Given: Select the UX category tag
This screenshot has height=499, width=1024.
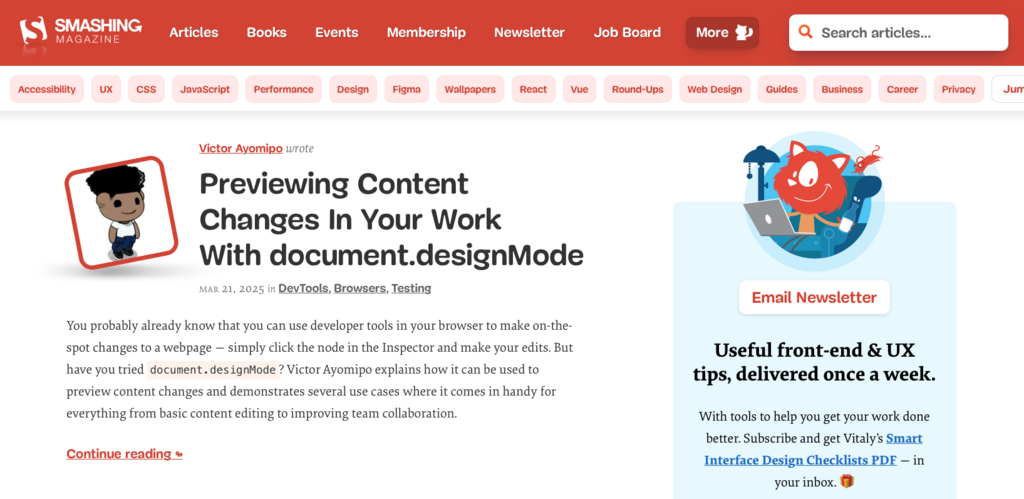Looking at the screenshot, I should click(x=106, y=89).
